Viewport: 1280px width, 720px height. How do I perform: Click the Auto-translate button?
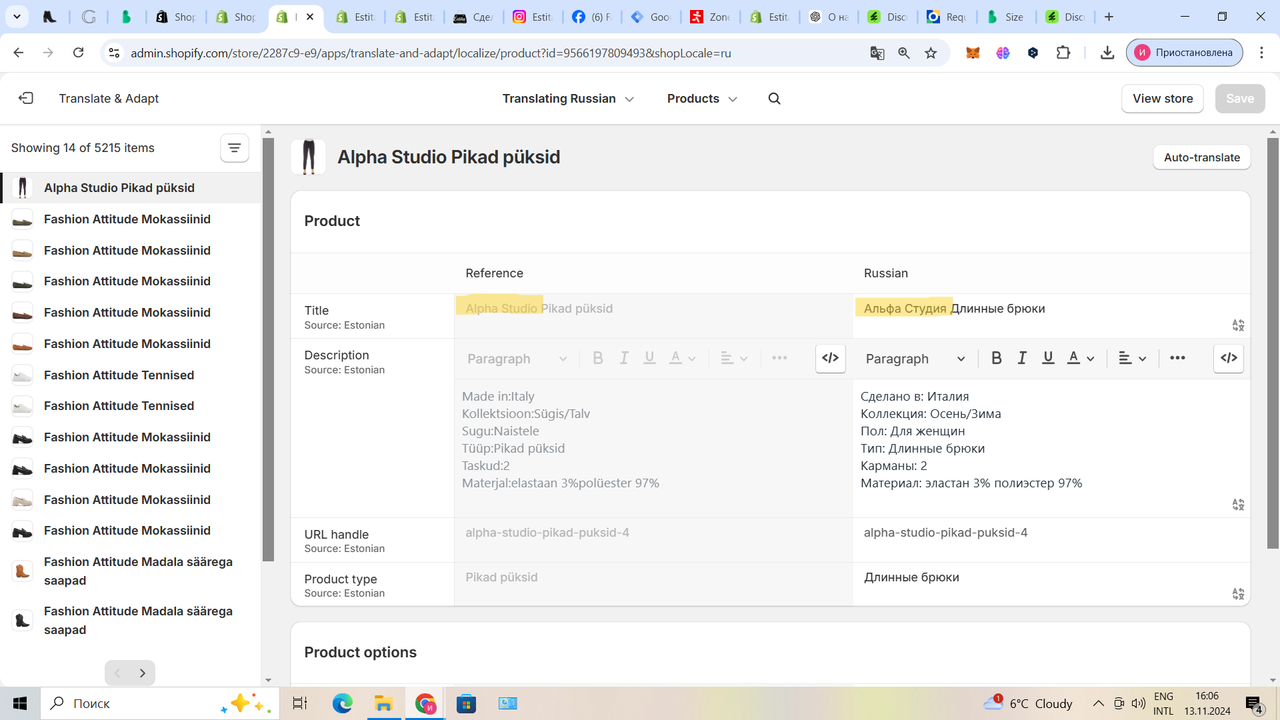click(x=1201, y=157)
